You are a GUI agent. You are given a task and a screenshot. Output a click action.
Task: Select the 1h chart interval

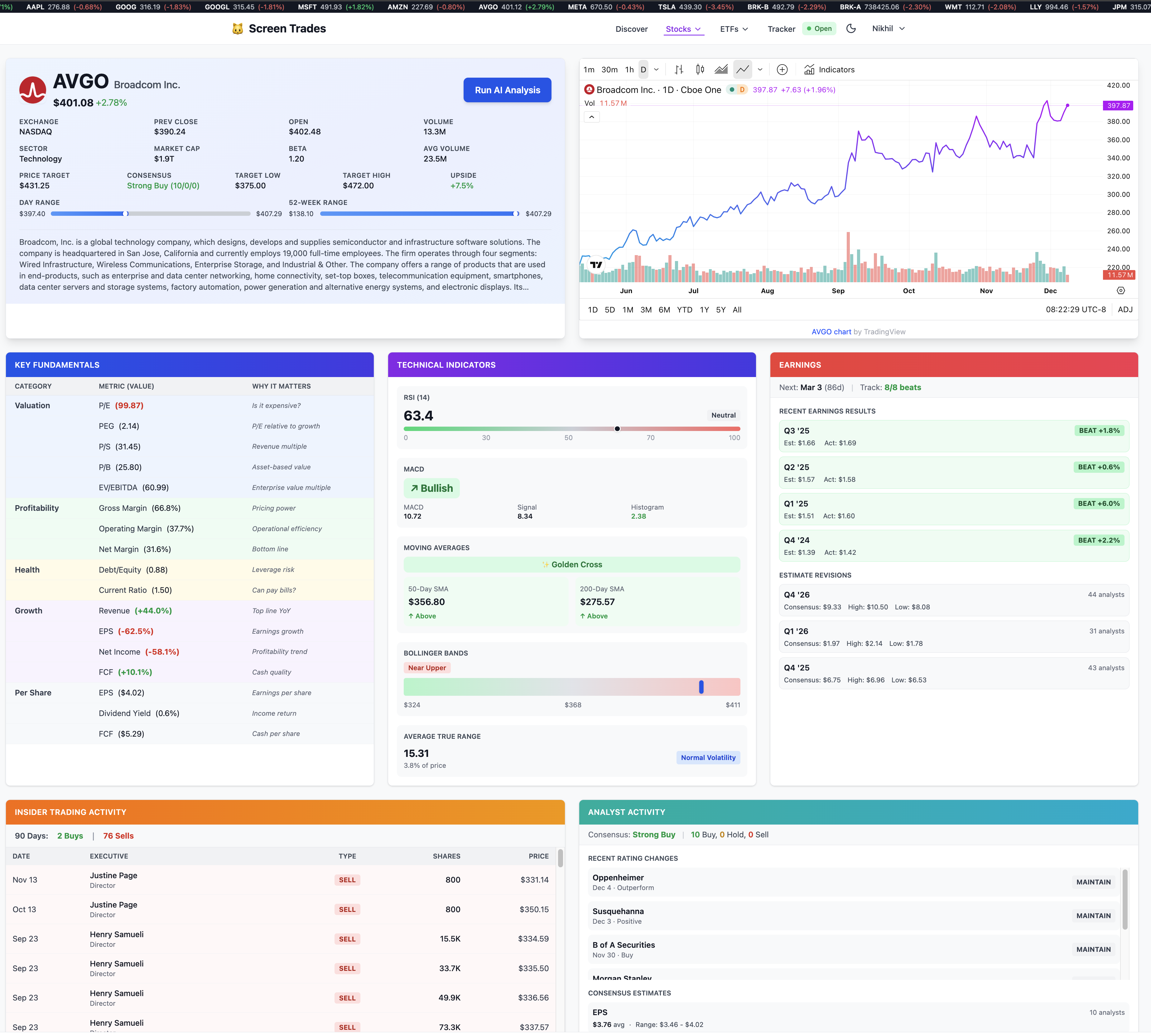[629, 70]
